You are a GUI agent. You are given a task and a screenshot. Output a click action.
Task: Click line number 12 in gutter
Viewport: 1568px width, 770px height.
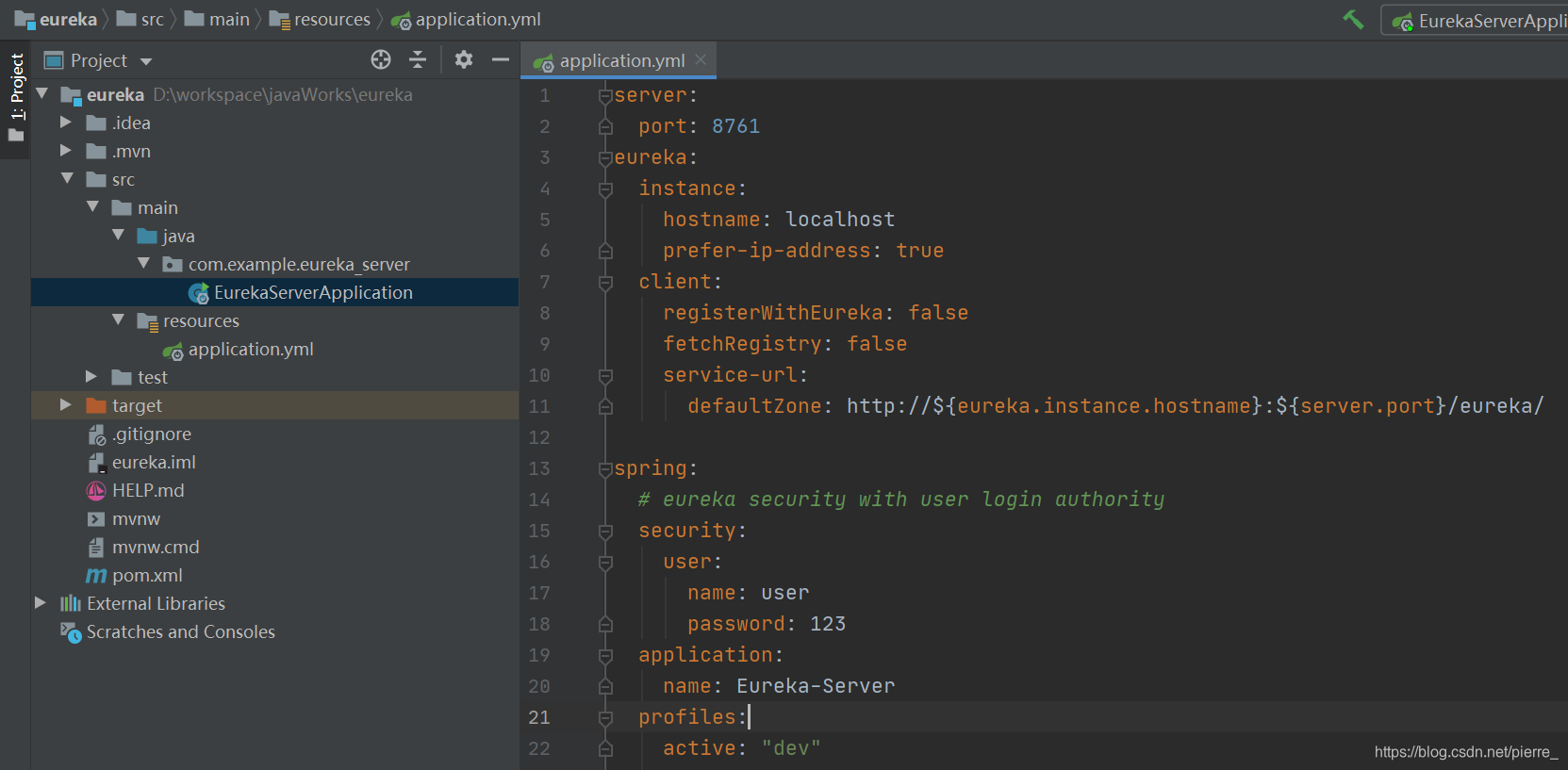pos(539,437)
